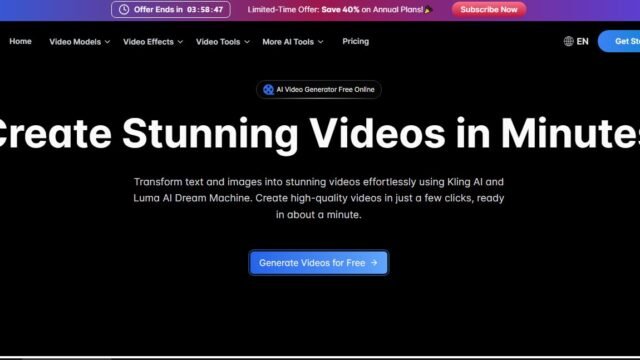Image resolution: width=640 pixels, height=360 pixels.
Task: Select the Video Effects menu label
Action: pyautogui.click(x=148, y=42)
